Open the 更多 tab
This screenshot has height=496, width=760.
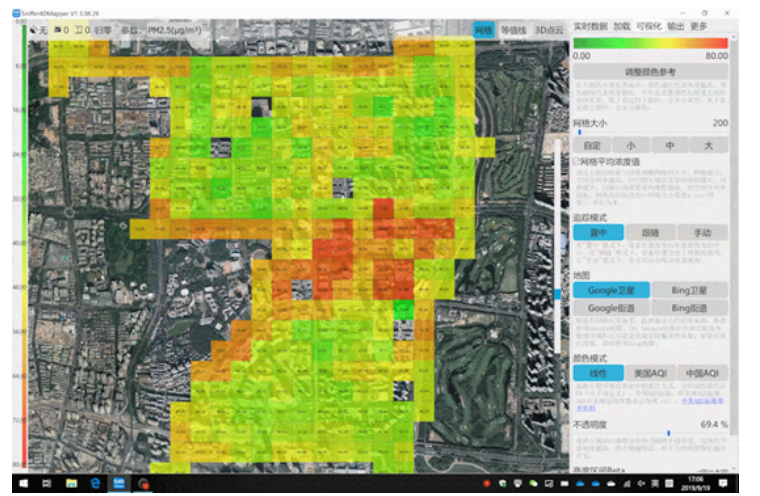point(698,26)
